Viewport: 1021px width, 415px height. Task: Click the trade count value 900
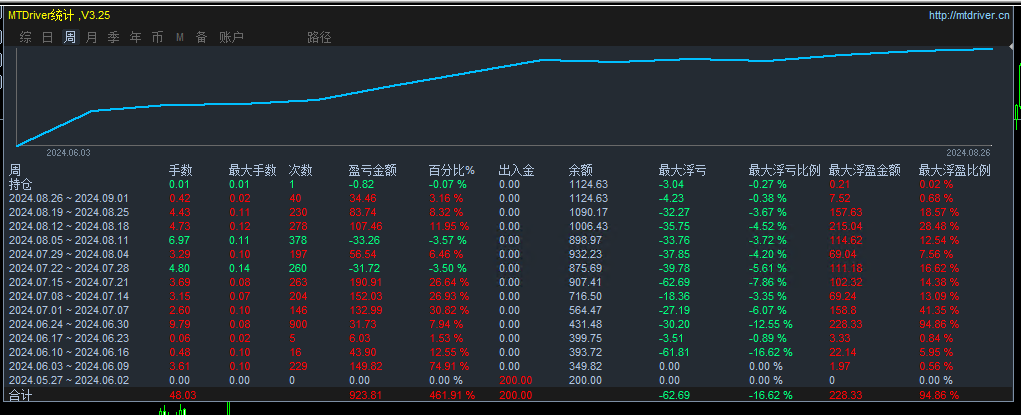(x=297, y=324)
